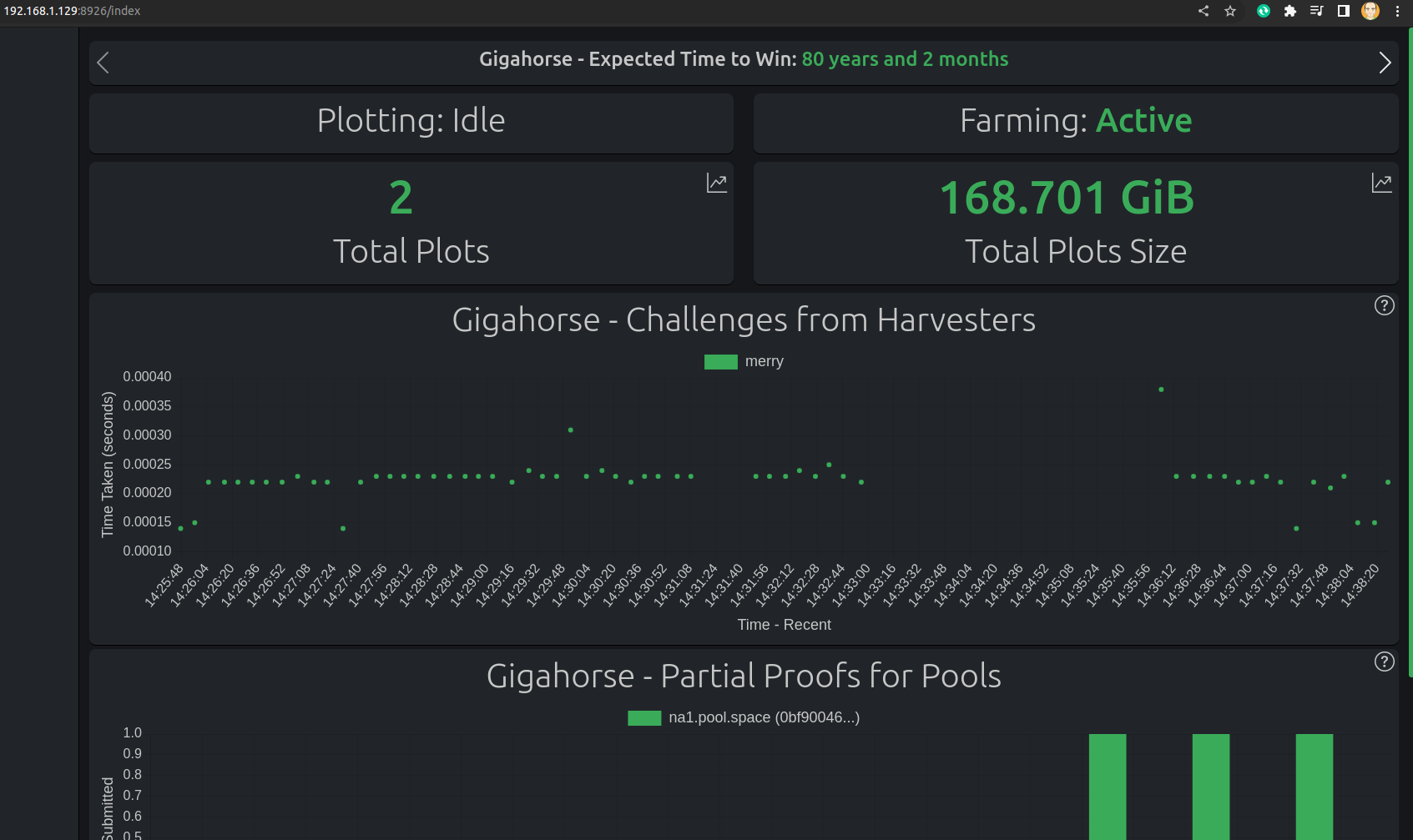Toggle the merry legend swatch

click(x=721, y=362)
